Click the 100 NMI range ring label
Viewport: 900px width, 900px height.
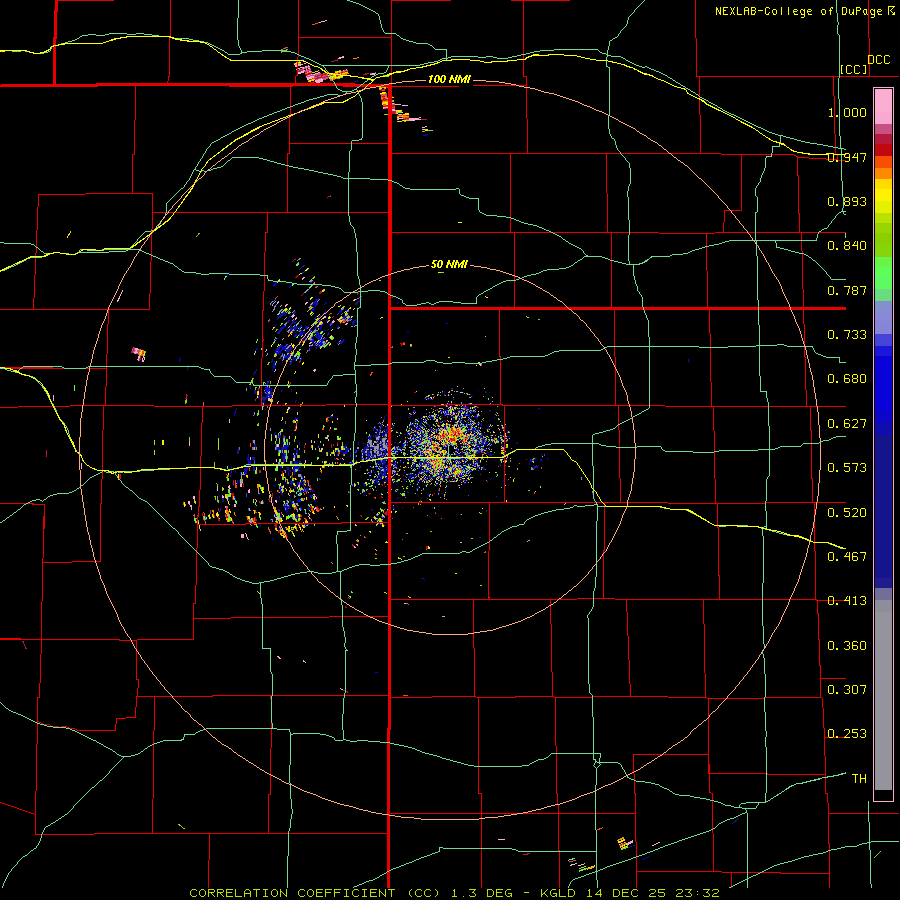pyautogui.click(x=449, y=79)
